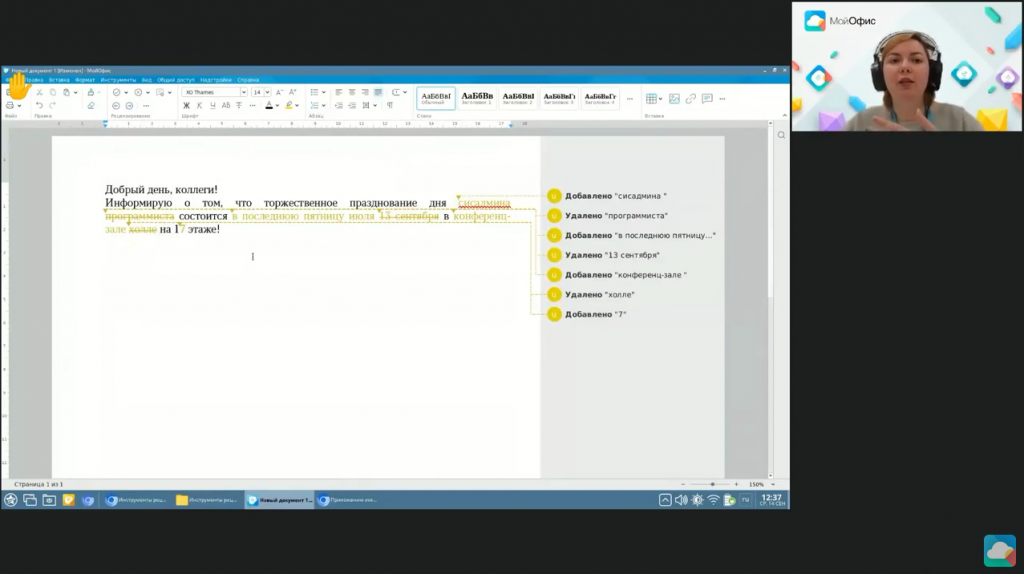Open the Track changes dropdown arrow

(170, 93)
